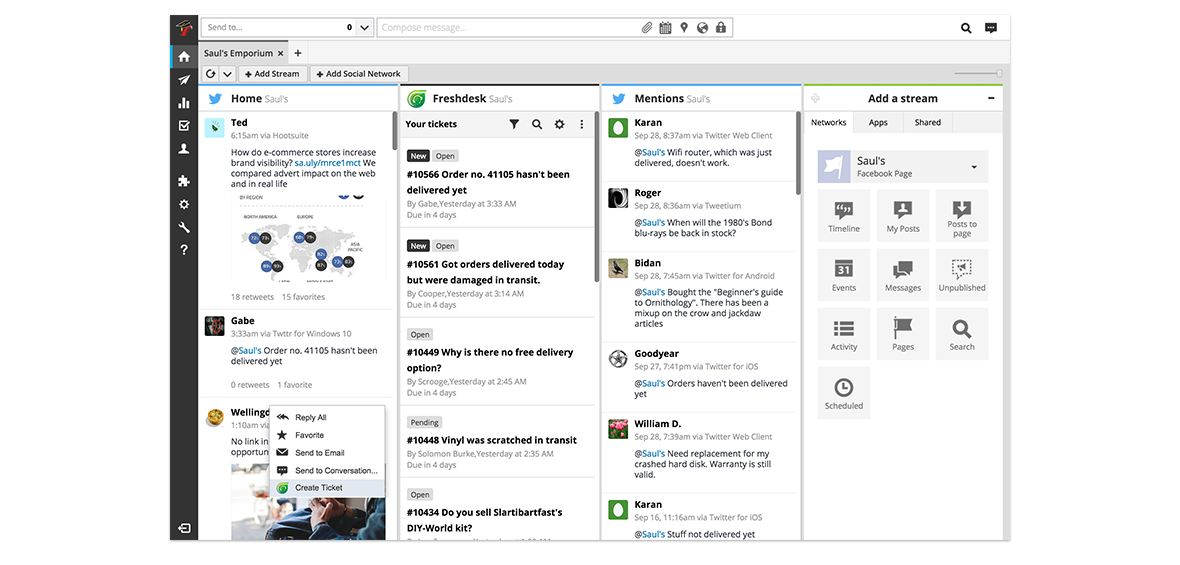The height and width of the screenshot is (565, 1180).
Task: Select the Pages stream tile
Action: click(903, 333)
